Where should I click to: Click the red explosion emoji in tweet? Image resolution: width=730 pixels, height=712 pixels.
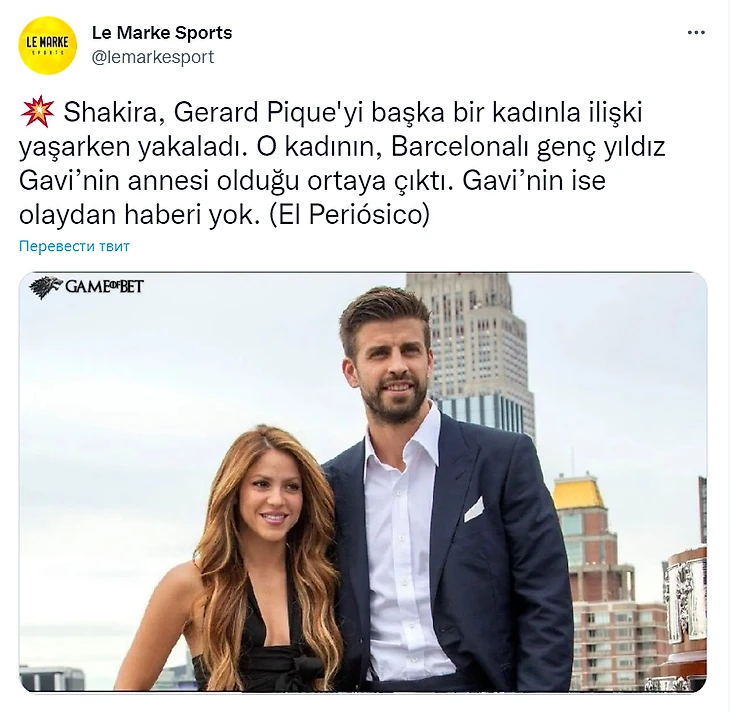(37, 111)
